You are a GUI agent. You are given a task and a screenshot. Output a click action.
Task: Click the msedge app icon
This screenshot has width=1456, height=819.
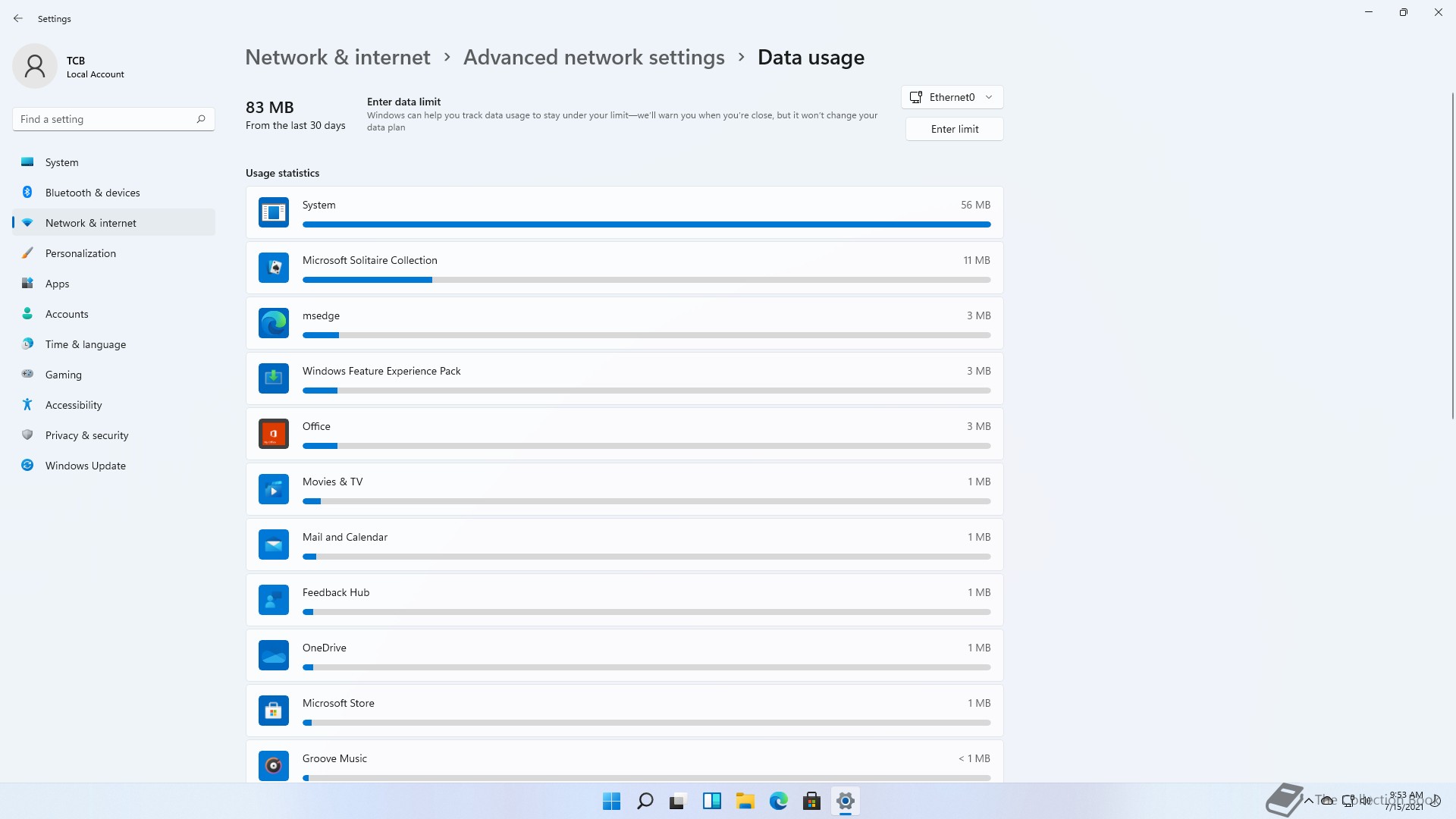pos(274,323)
